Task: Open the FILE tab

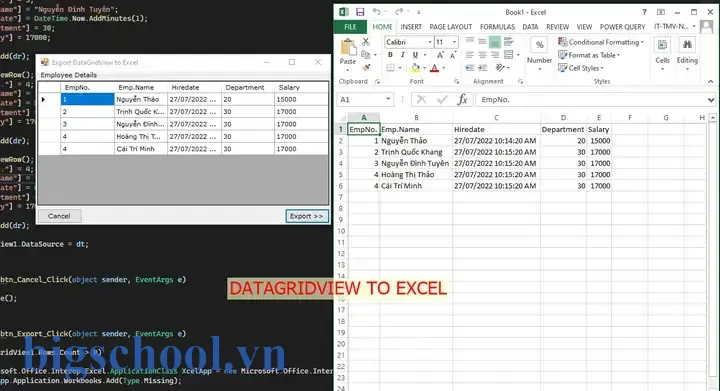Action: [x=350, y=27]
